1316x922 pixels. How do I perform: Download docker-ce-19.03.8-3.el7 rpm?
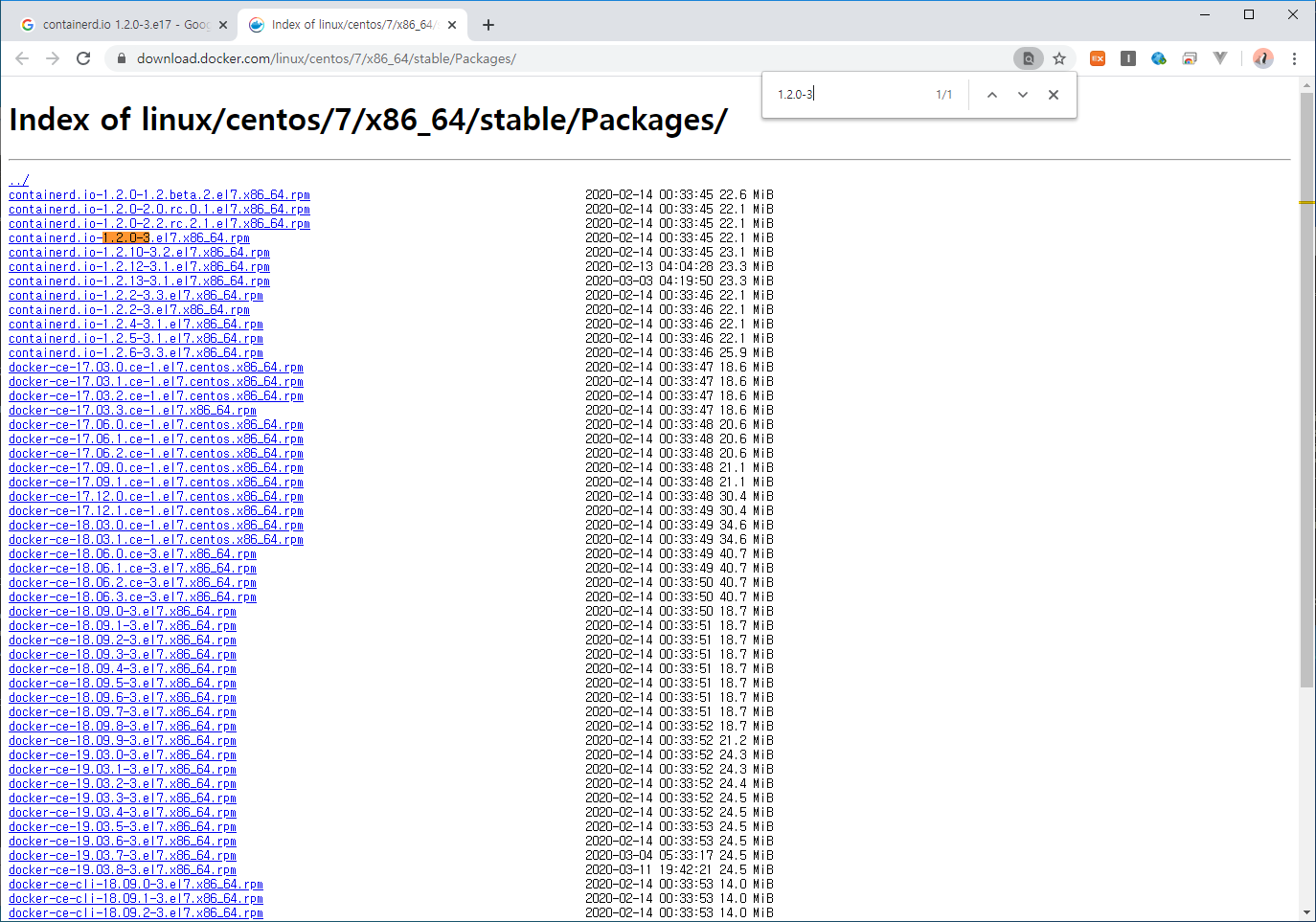click(x=123, y=869)
